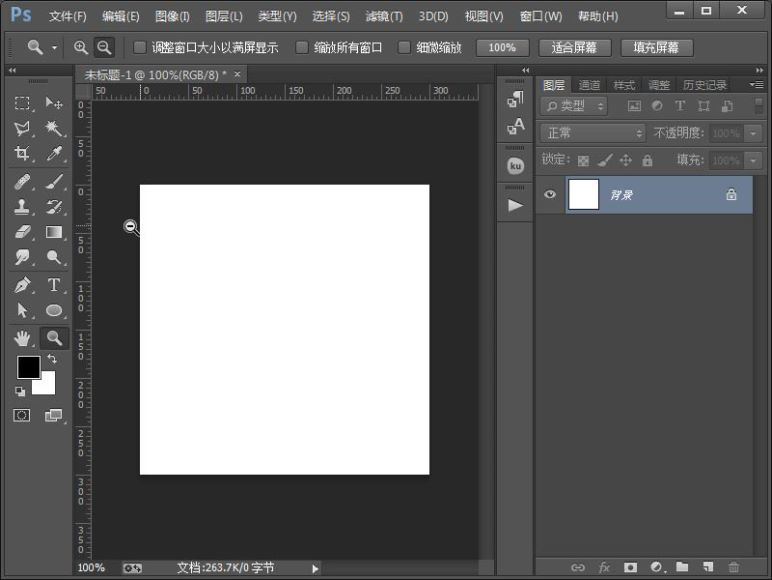The image size is (772, 580).
Task: Create a new layer group
Action: click(x=682, y=567)
